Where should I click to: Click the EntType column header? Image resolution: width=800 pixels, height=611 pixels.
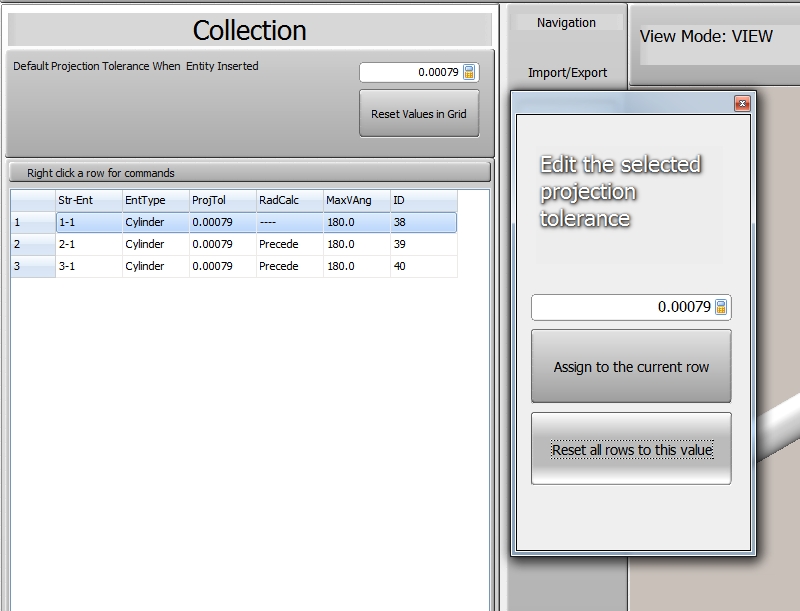pos(155,200)
